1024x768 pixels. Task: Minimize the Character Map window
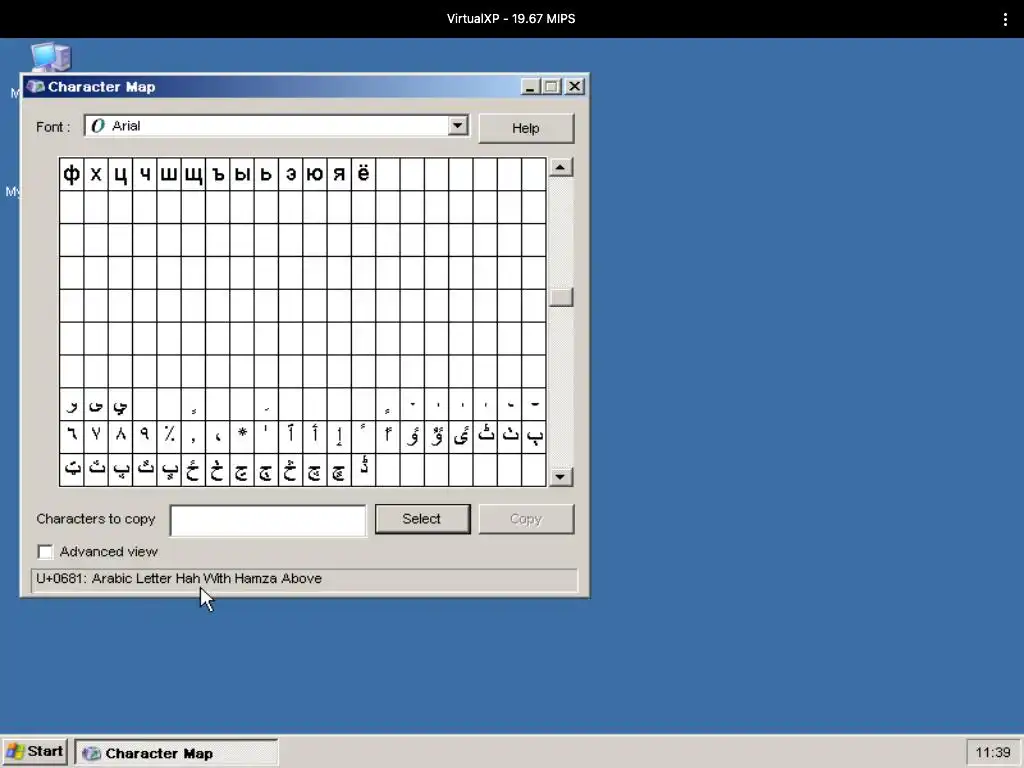530,86
